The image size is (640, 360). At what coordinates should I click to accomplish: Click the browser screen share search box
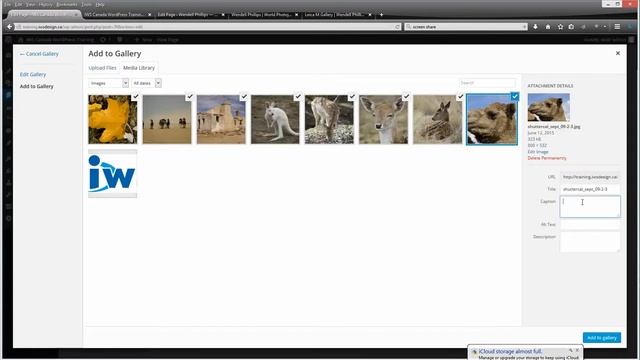click(465, 27)
